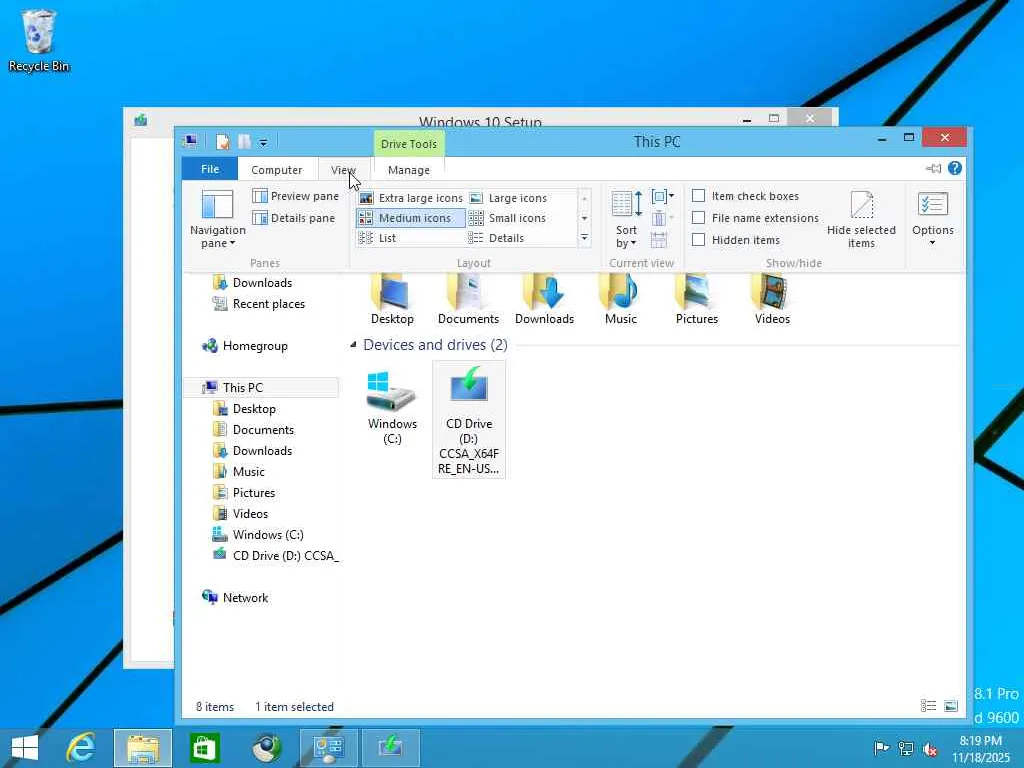Viewport: 1024px width, 768px height.
Task: Launch Internet Explorer from taskbar
Action: pyautogui.click(x=81, y=748)
